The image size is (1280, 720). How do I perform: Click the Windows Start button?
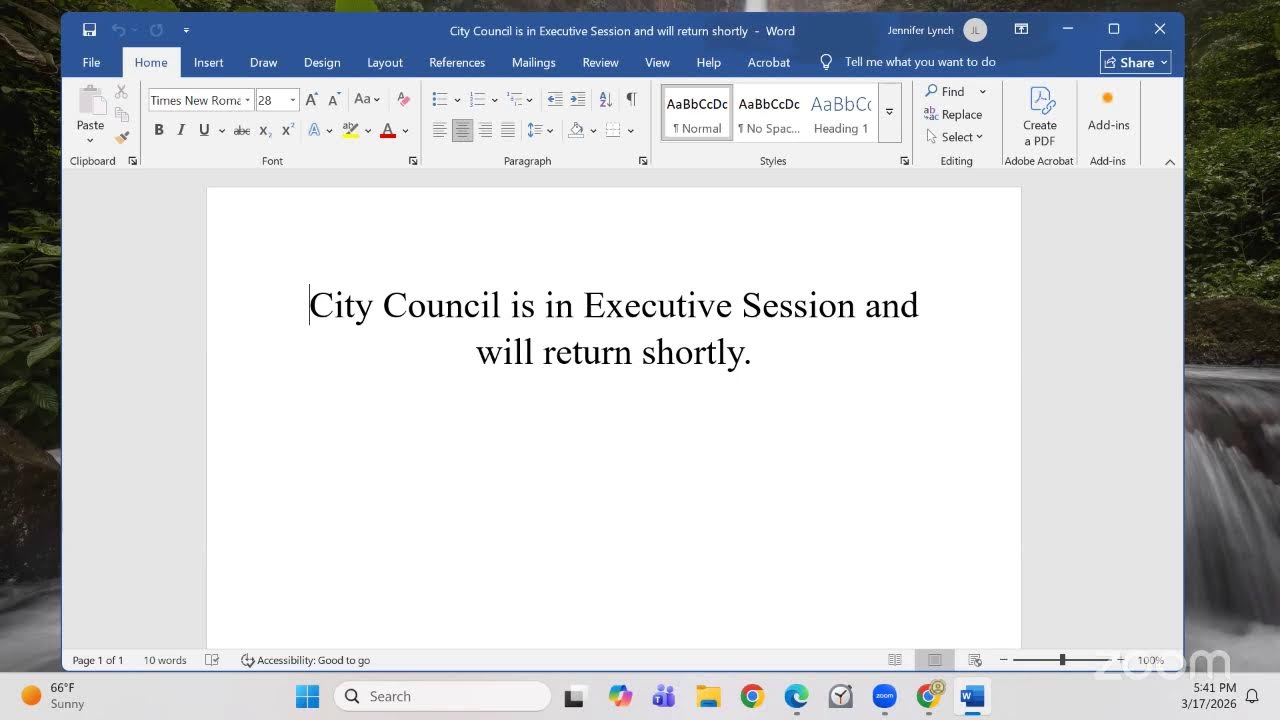pyautogui.click(x=307, y=696)
